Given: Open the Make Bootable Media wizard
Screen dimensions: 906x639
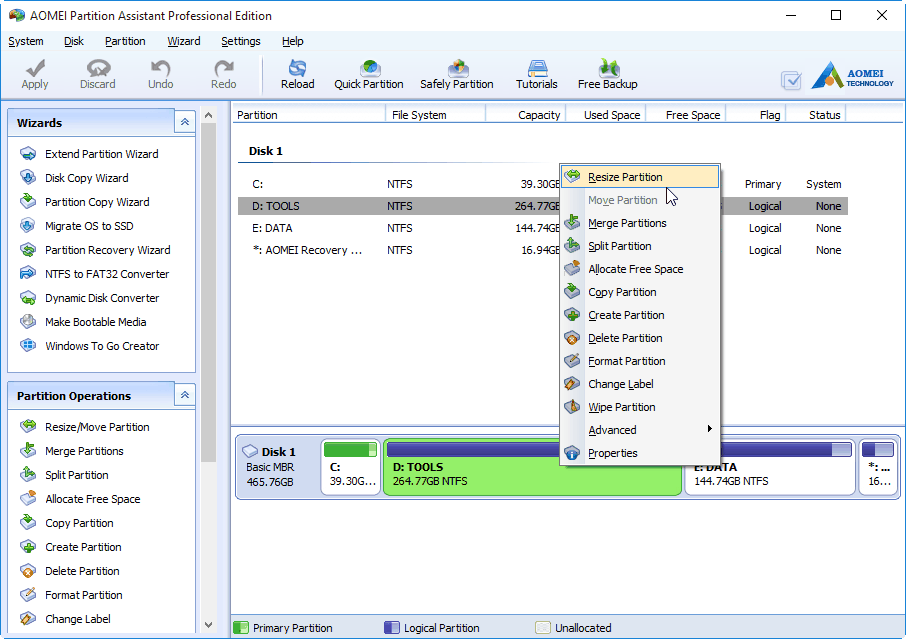Looking at the screenshot, I should 95,322.
